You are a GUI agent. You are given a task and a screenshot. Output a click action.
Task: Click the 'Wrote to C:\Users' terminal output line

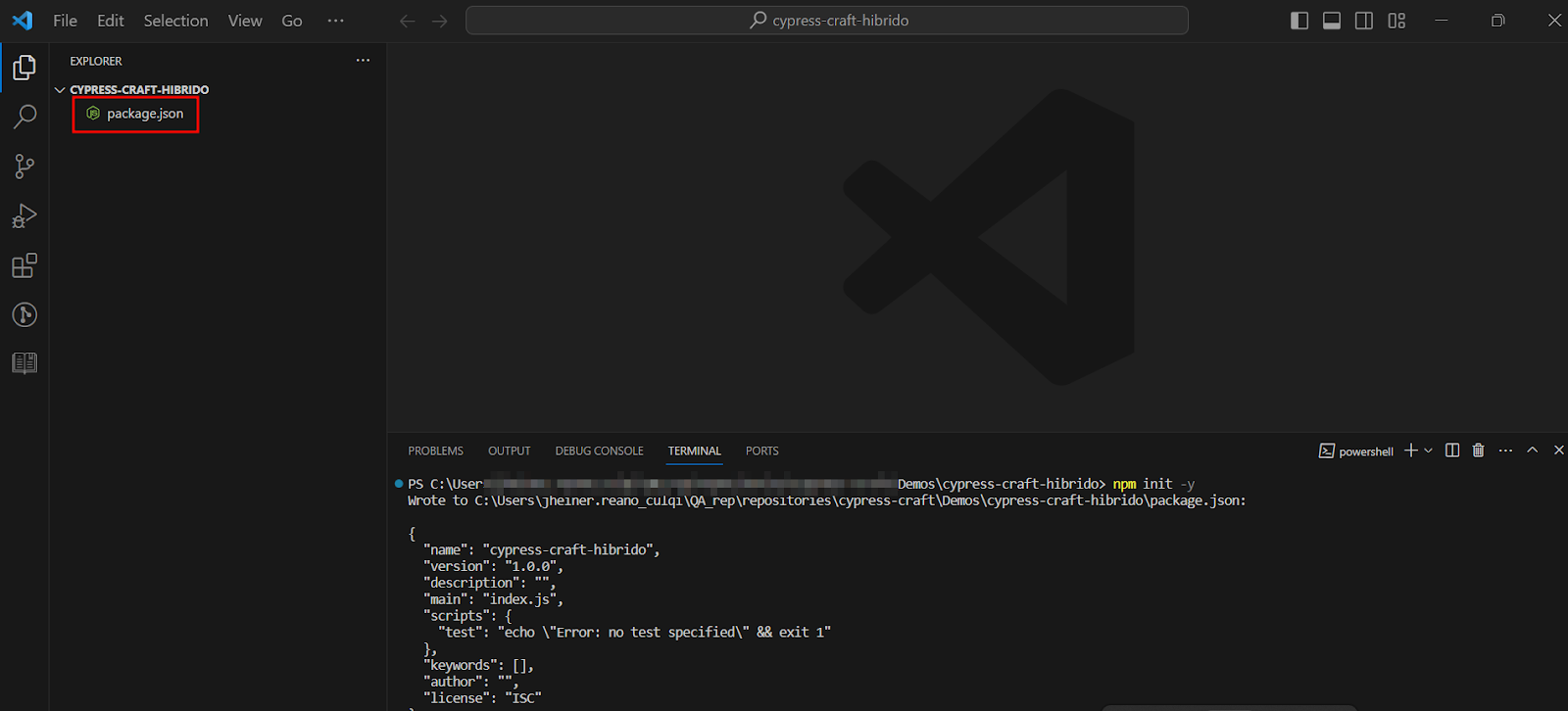pos(827,500)
